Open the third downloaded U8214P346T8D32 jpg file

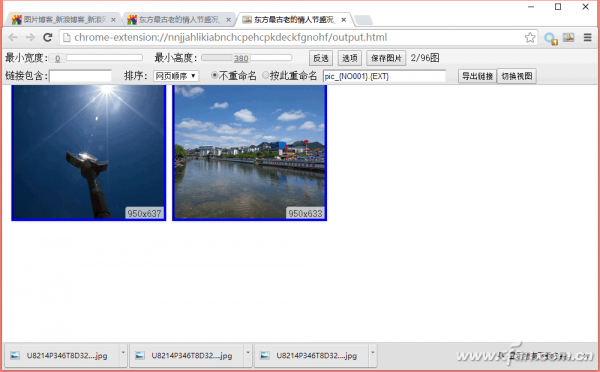(311, 356)
